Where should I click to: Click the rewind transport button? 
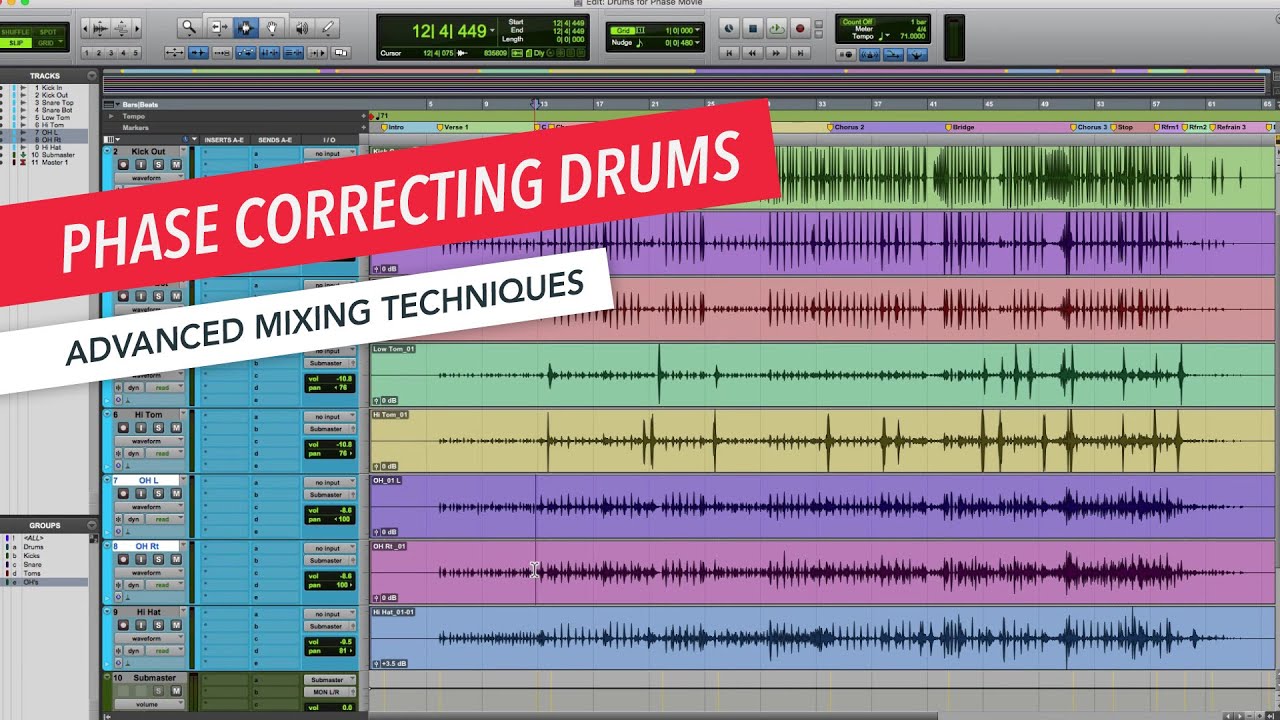click(753, 52)
